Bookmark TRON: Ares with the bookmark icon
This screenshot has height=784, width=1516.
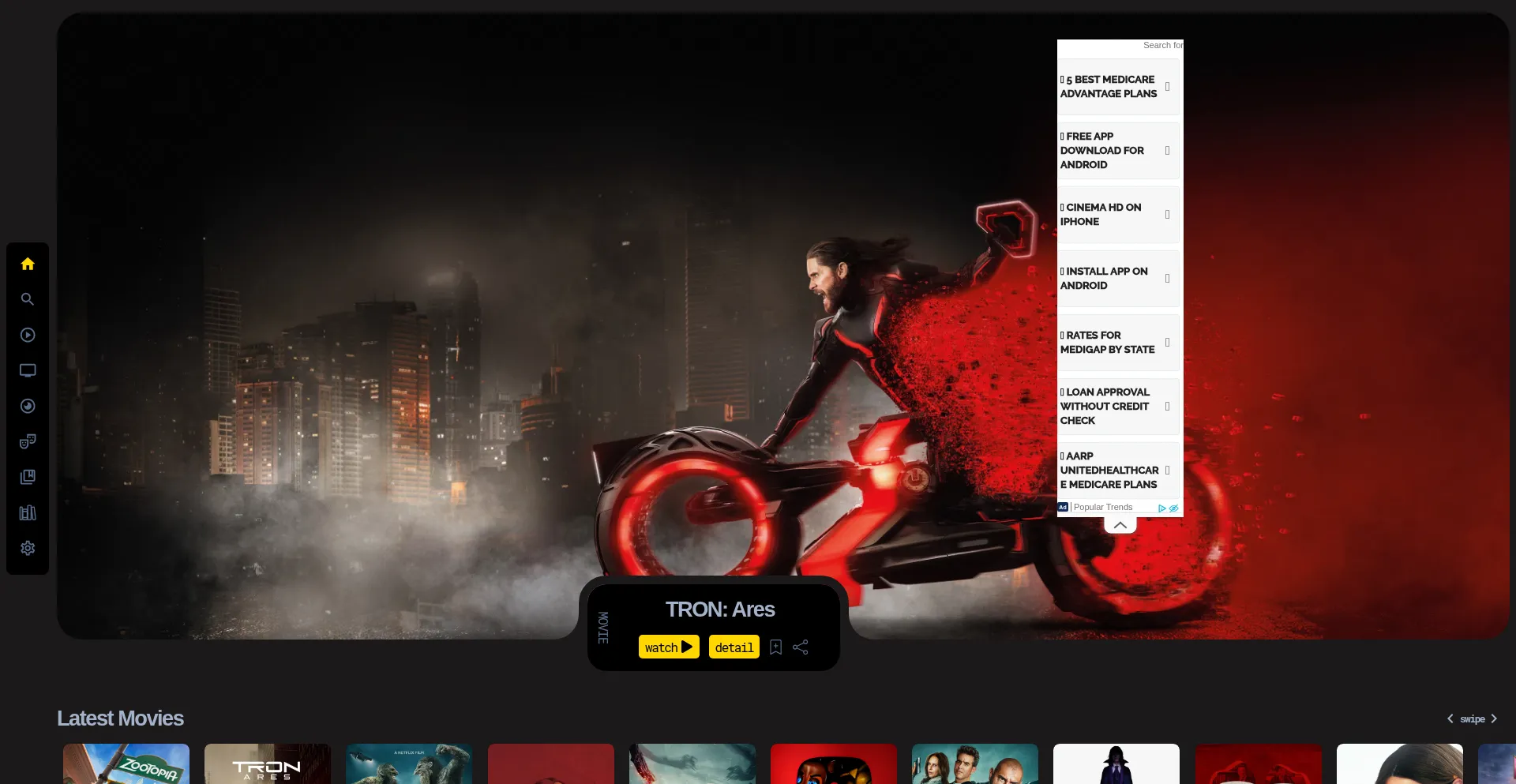tap(776, 647)
